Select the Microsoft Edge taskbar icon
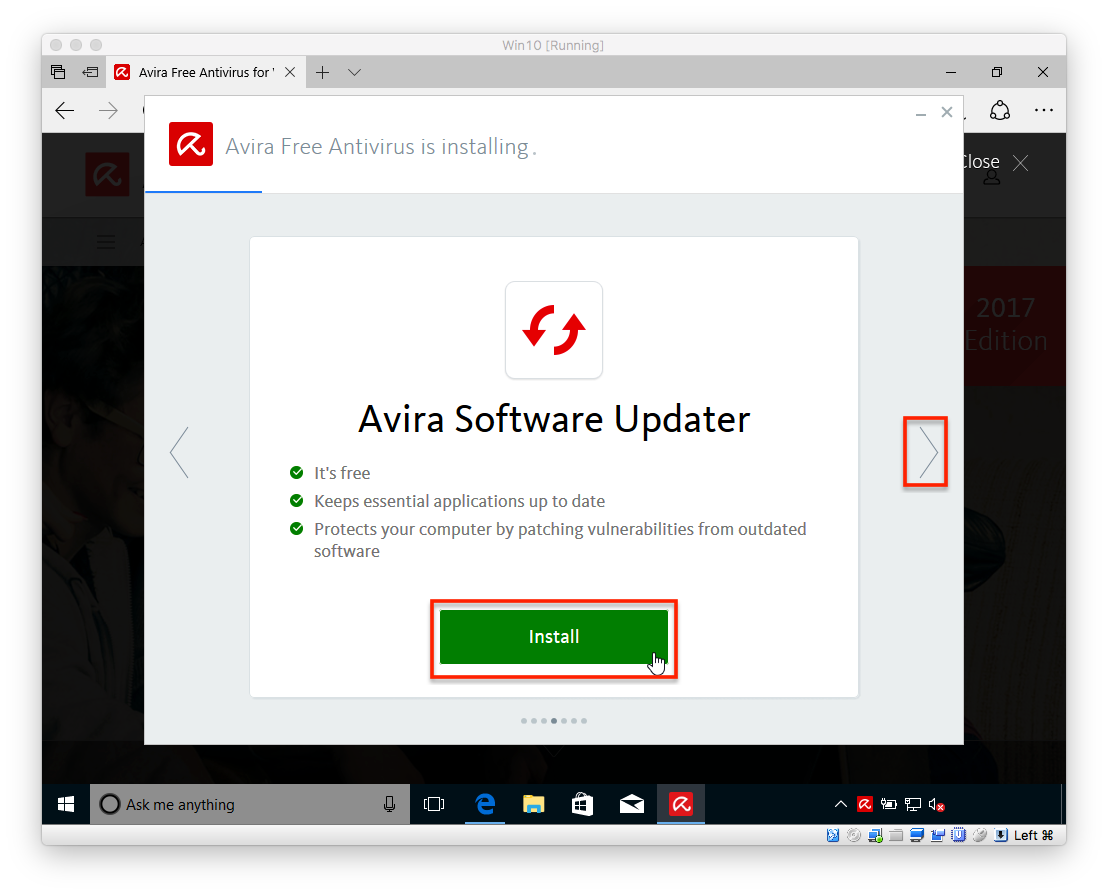The image size is (1108, 895). click(485, 803)
